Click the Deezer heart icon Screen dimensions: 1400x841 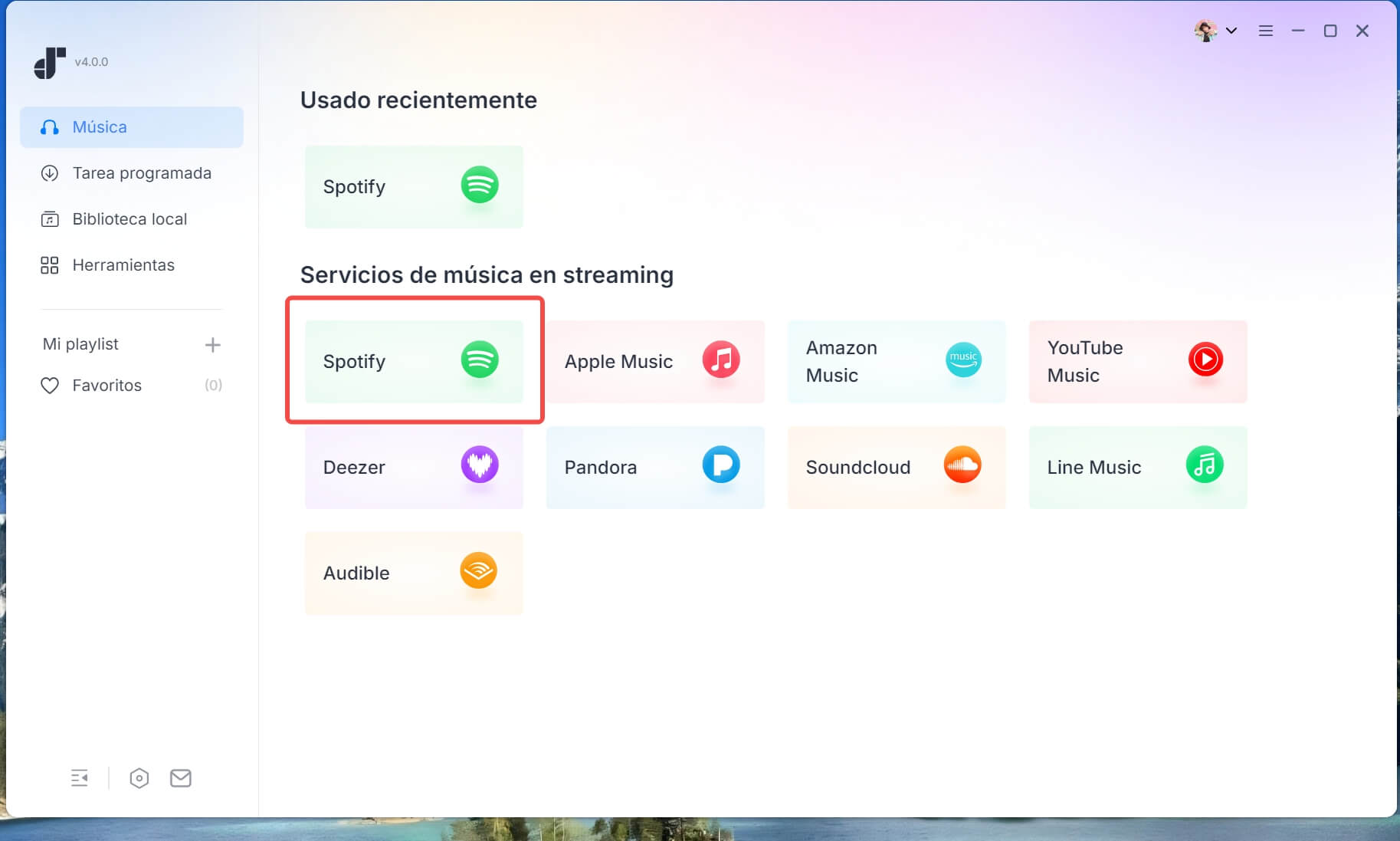pos(480,465)
